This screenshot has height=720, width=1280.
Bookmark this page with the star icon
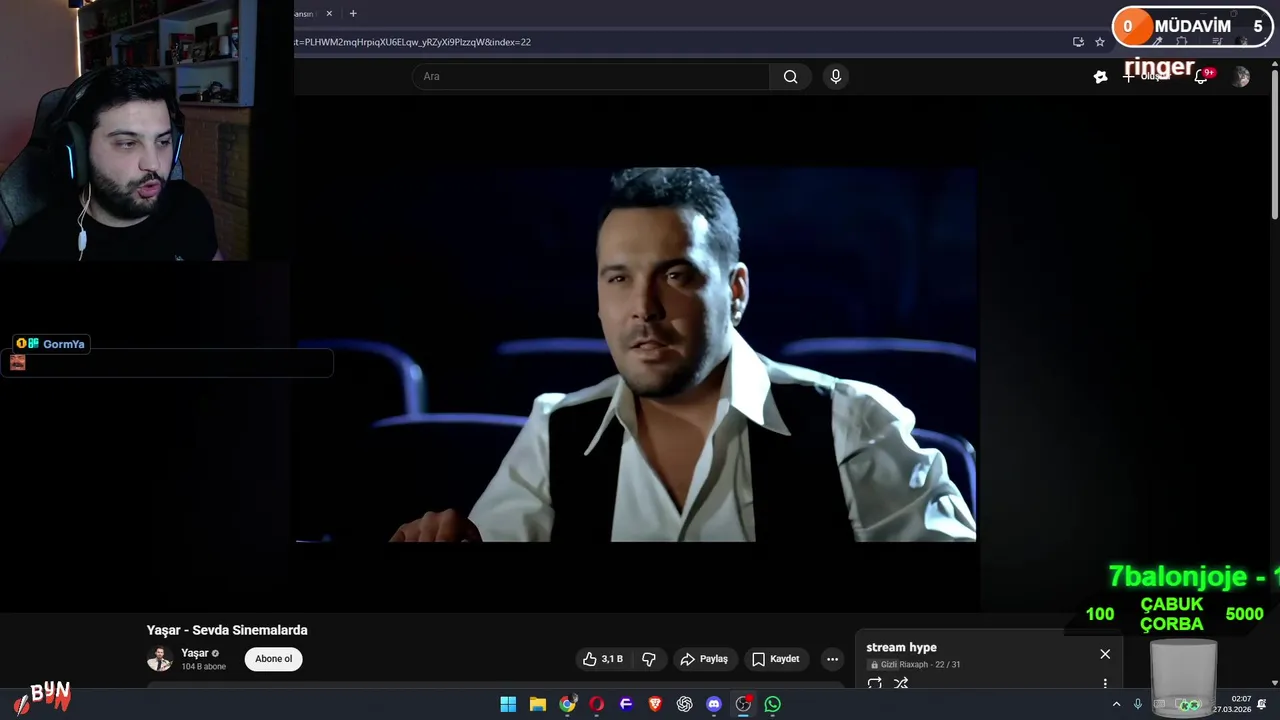pos(1100,42)
